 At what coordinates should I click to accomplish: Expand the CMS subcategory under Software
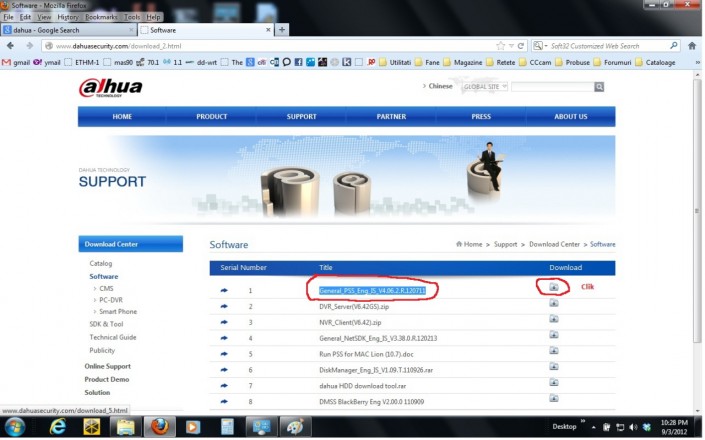click(106, 288)
